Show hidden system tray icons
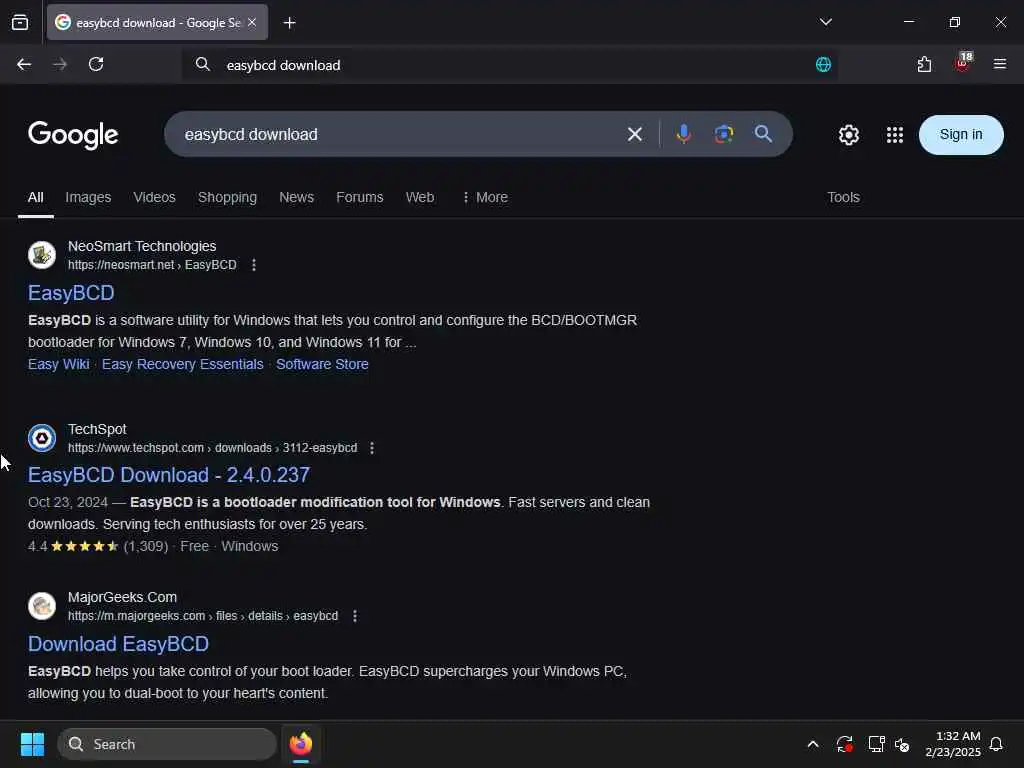The height and width of the screenshot is (768, 1024). point(812,744)
